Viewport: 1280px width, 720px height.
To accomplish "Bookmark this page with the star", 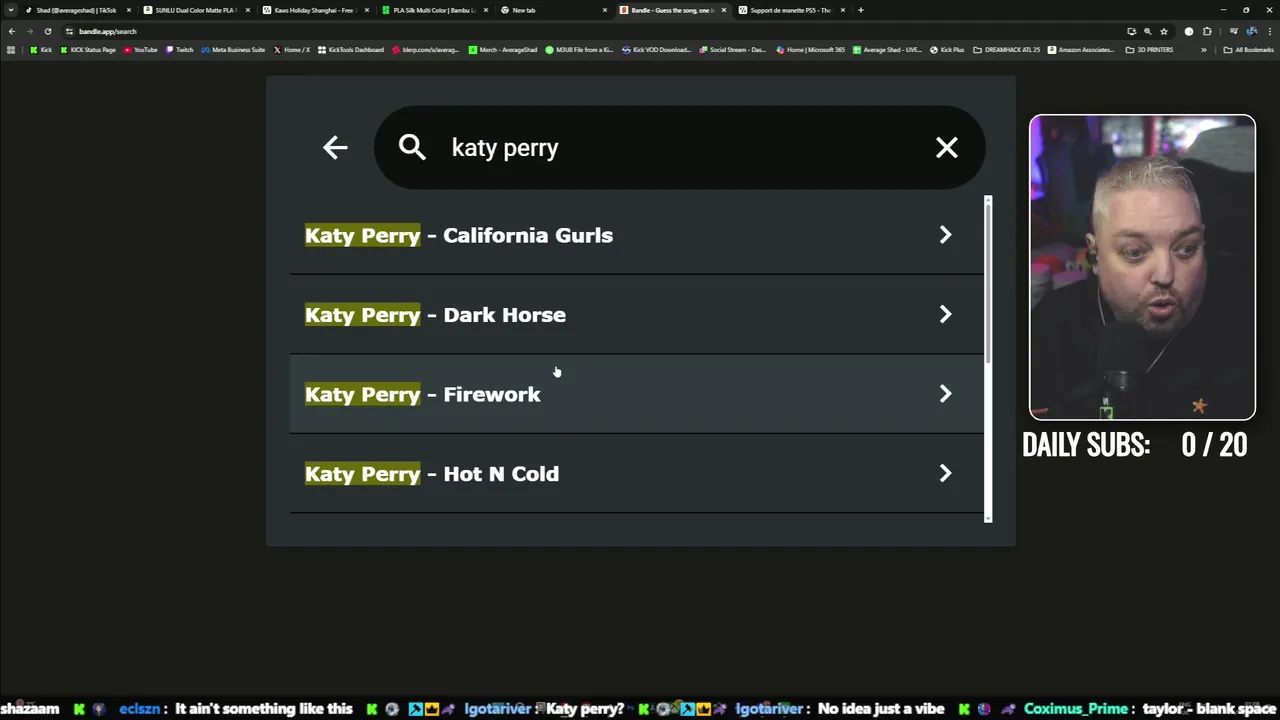I will 1164,31.
